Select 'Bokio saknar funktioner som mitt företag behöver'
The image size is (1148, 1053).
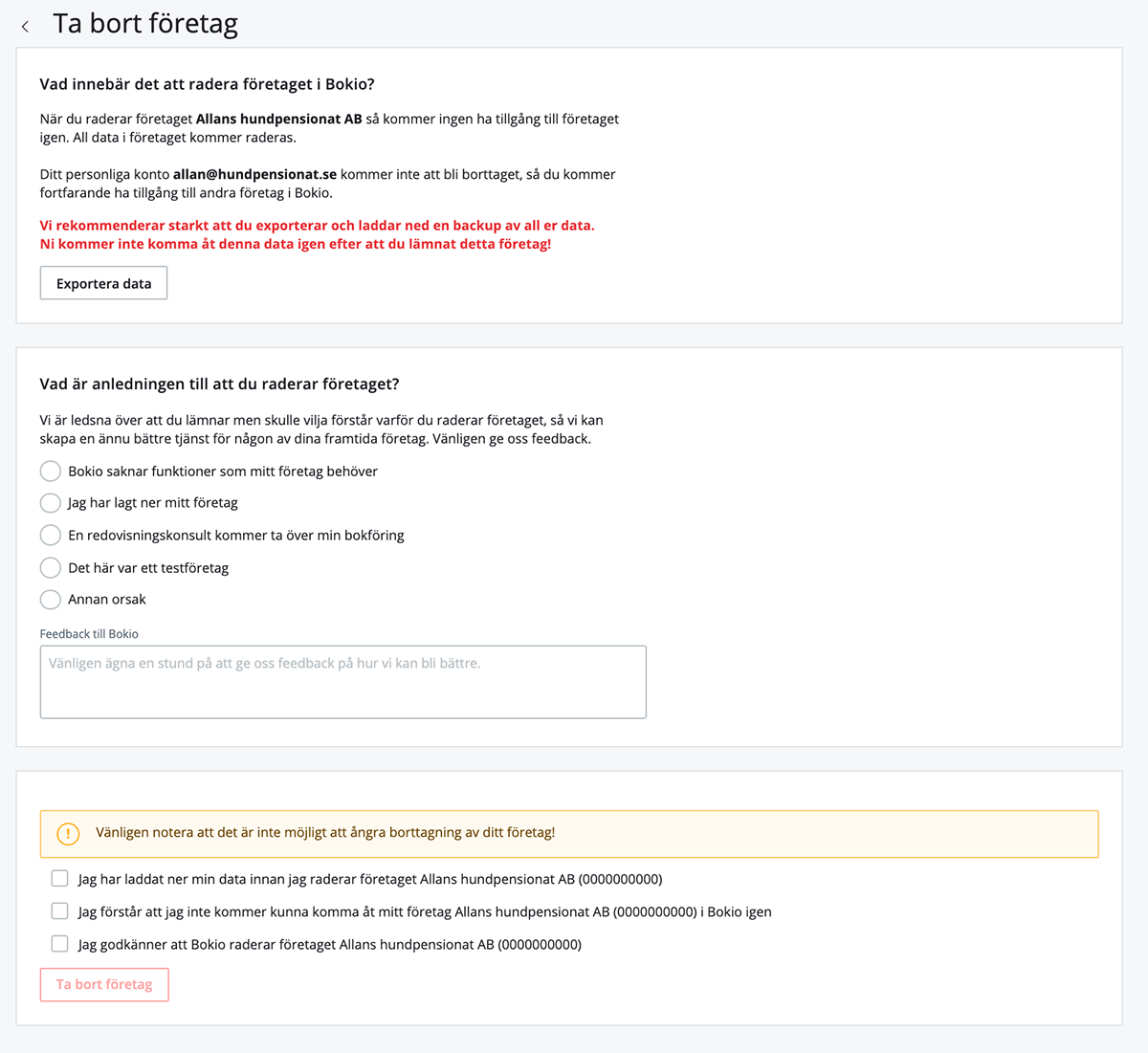(51, 472)
